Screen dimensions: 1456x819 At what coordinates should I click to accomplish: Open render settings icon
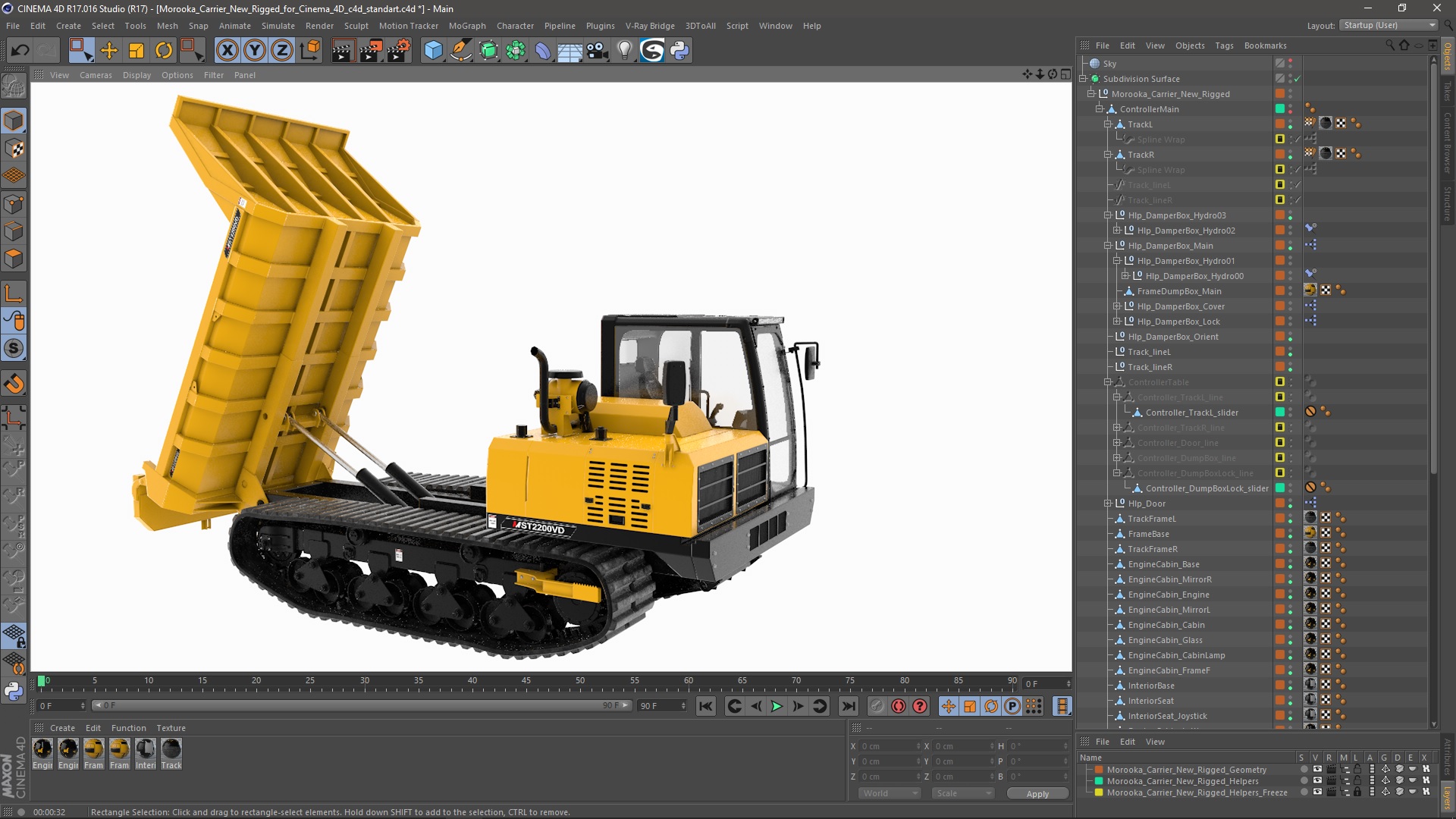tap(399, 51)
